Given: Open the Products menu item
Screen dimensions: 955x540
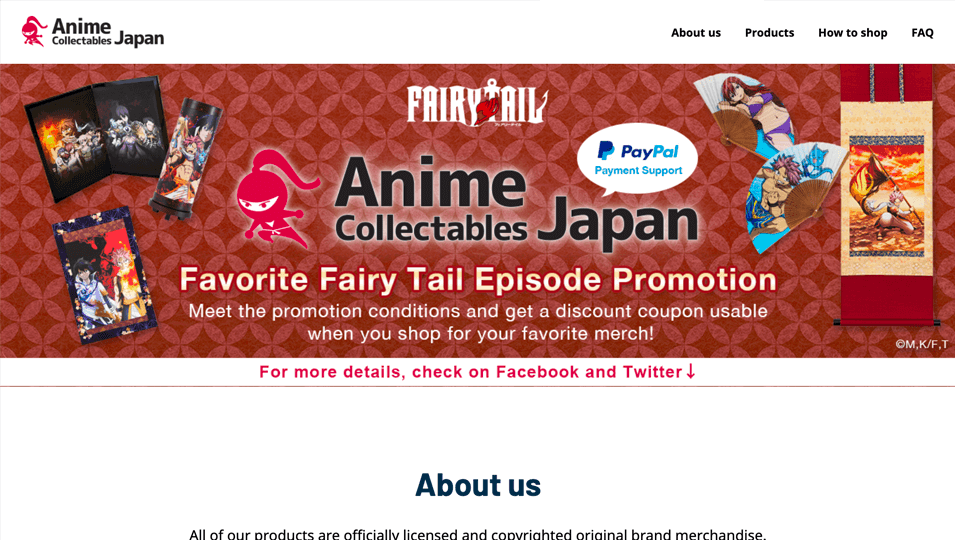Looking at the screenshot, I should click(x=769, y=33).
